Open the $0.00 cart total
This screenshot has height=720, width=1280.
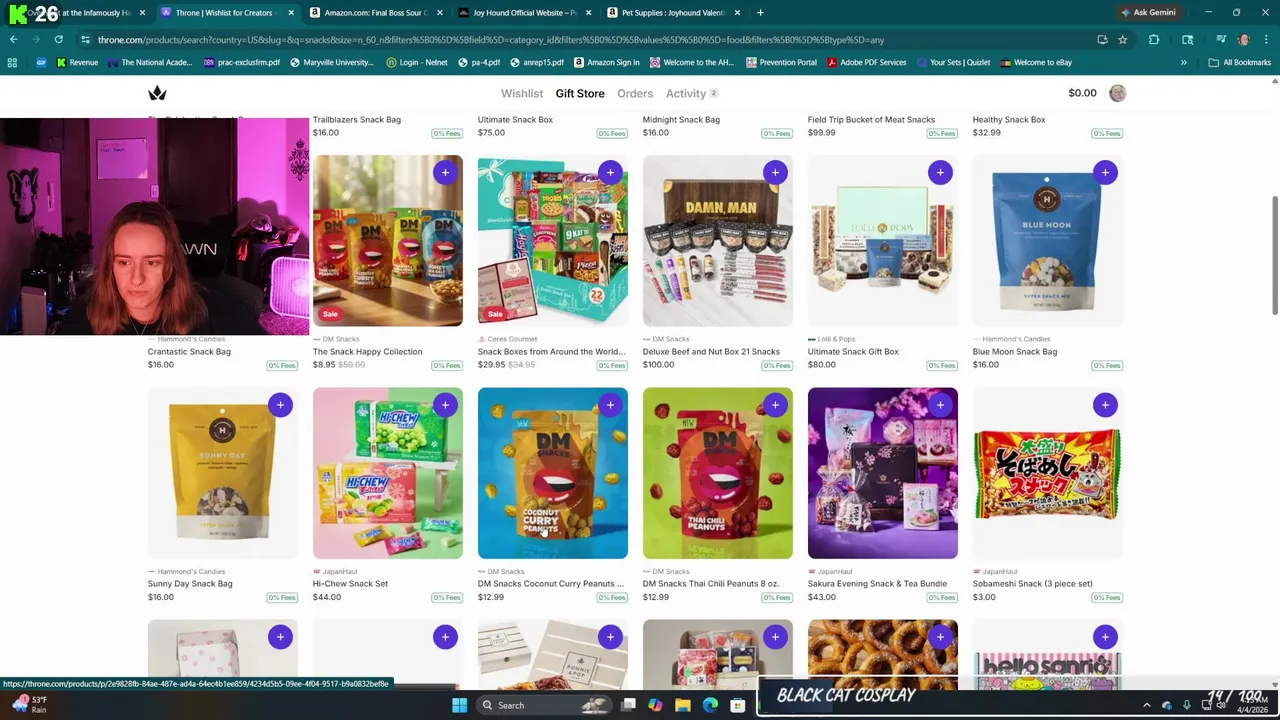click(x=1082, y=93)
